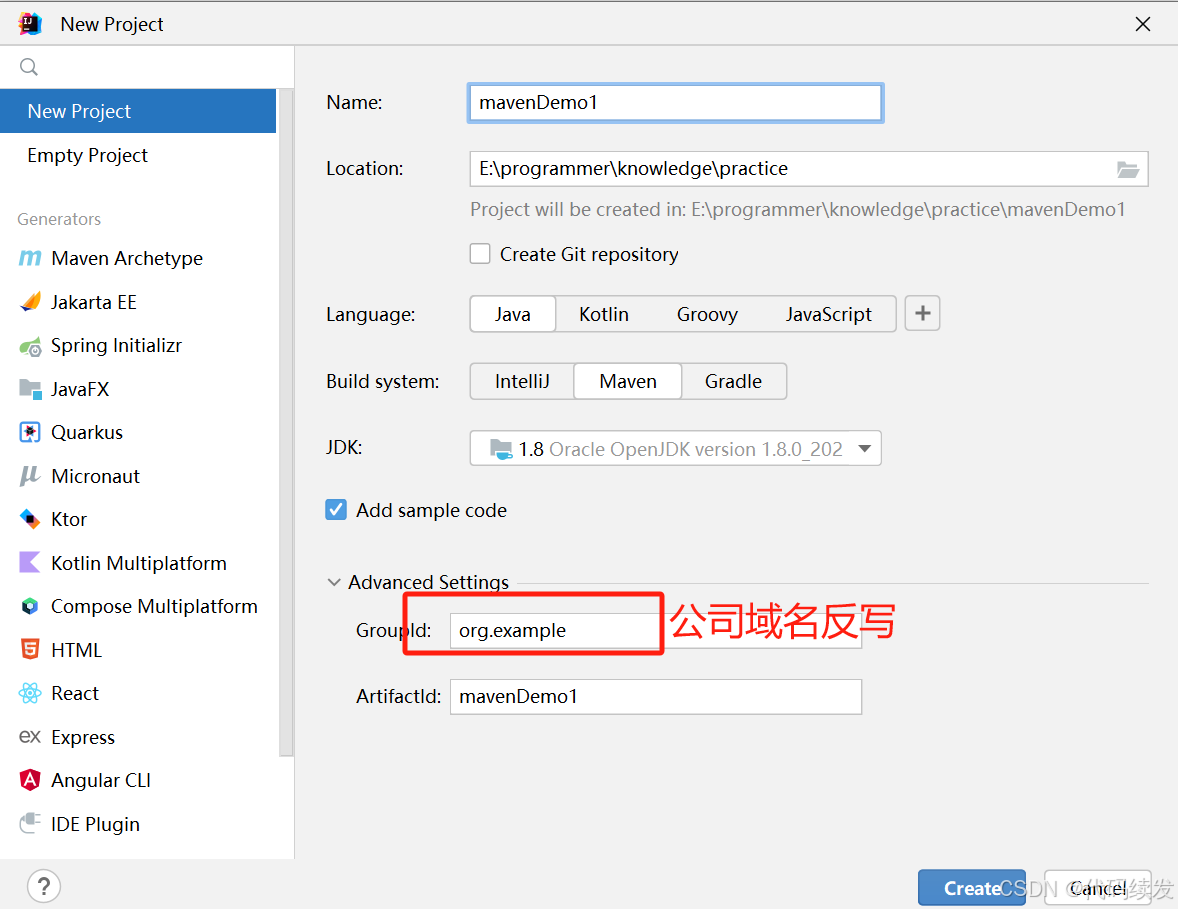This screenshot has width=1178, height=909.
Task: Select New Project in sidebar
Action: [x=138, y=111]
